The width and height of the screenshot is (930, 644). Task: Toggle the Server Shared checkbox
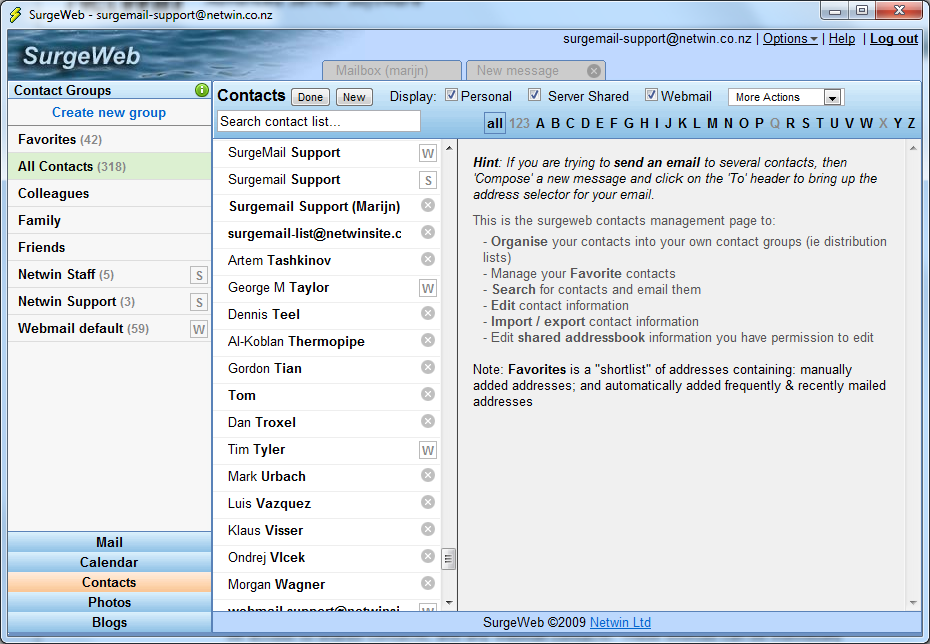point(535,96)
